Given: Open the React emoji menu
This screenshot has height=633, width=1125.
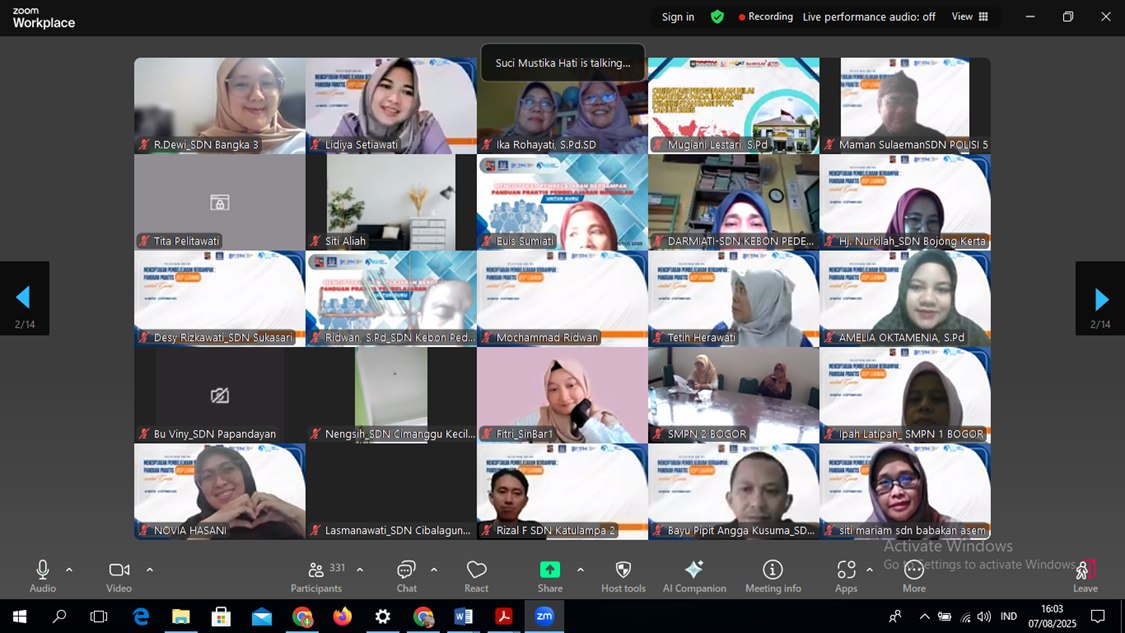Looking at the screenshot, I should (476, 576).
